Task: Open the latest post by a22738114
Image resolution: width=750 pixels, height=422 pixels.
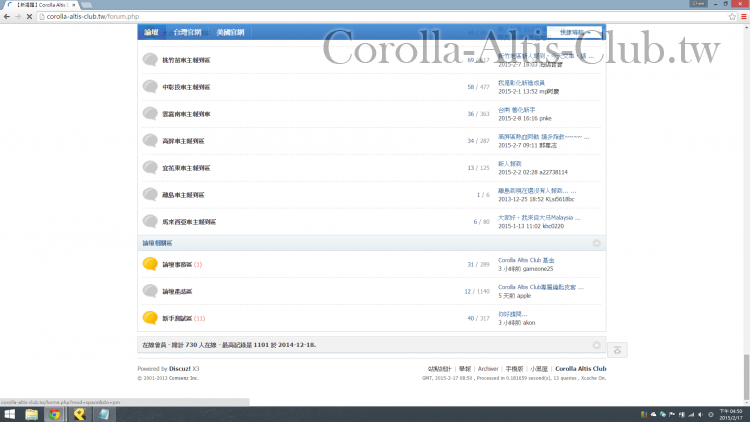Action: coord(509,164)
